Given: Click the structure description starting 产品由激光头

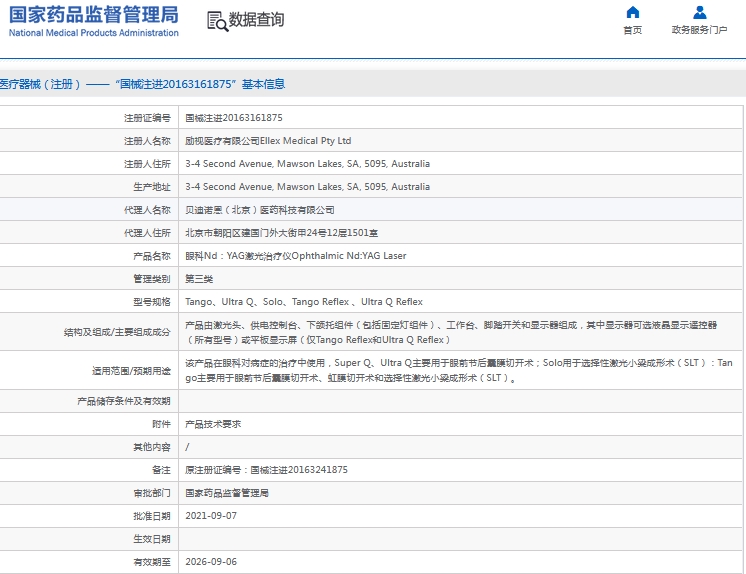Looking at the screenshot, I should point(451,332).
